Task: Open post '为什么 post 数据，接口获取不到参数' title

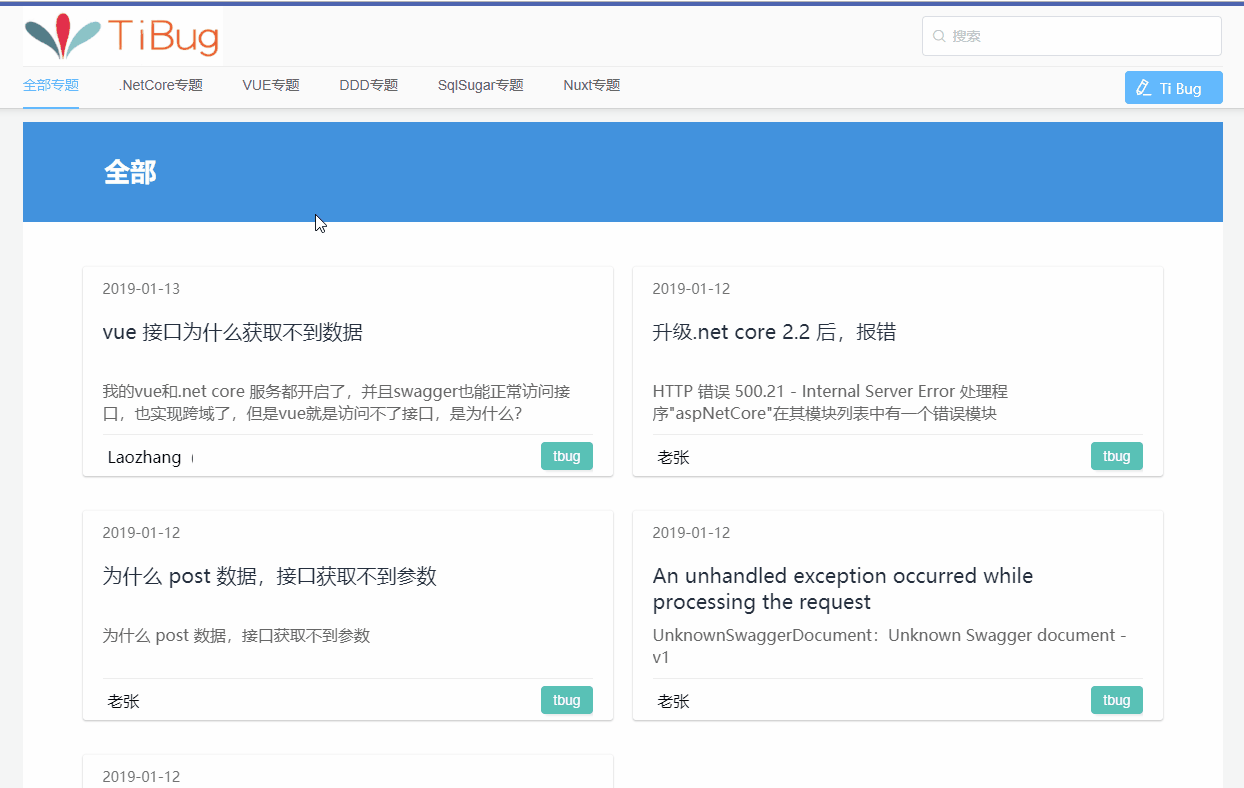Action: [x=269, y=576]
